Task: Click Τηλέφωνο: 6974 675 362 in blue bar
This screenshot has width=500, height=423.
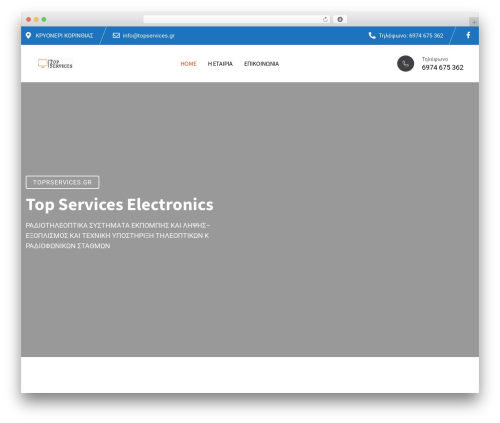Action: (x=411, y=36)
